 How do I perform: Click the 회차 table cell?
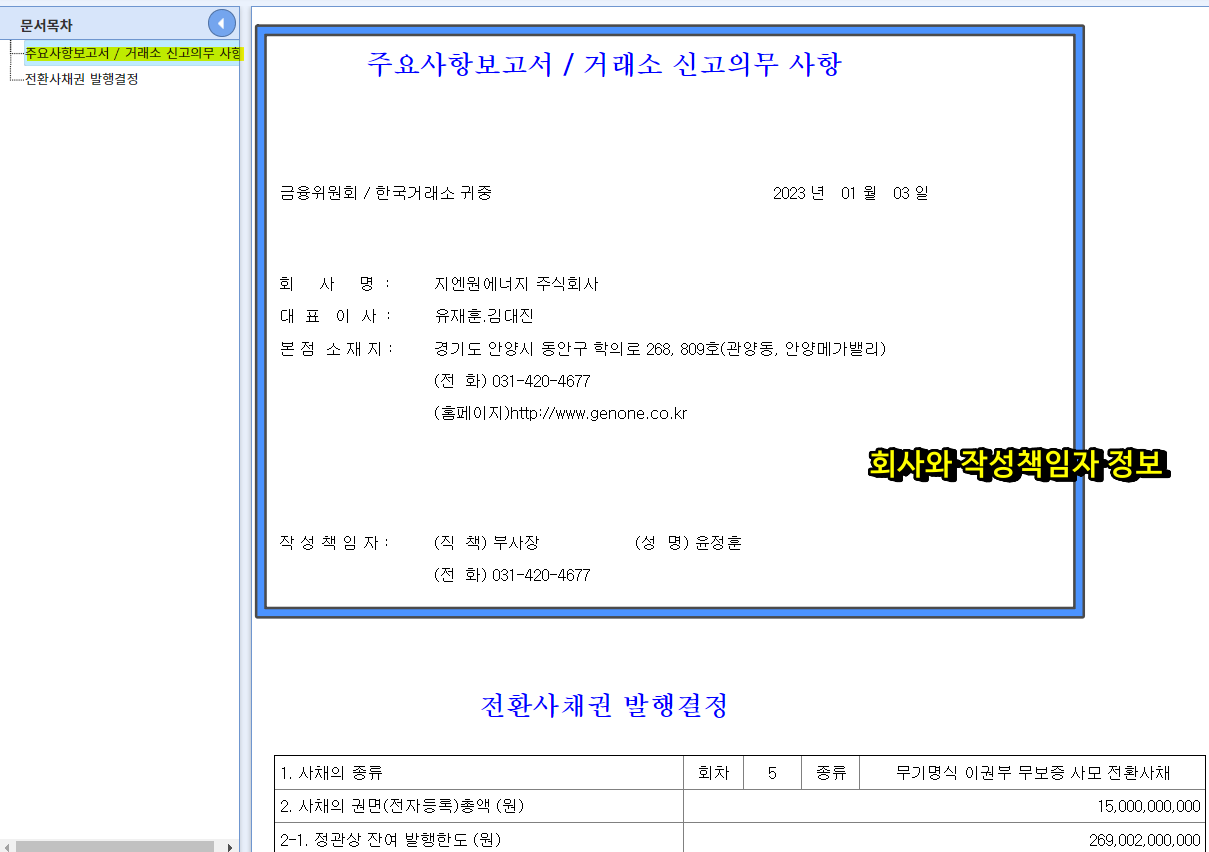[715, 771]
